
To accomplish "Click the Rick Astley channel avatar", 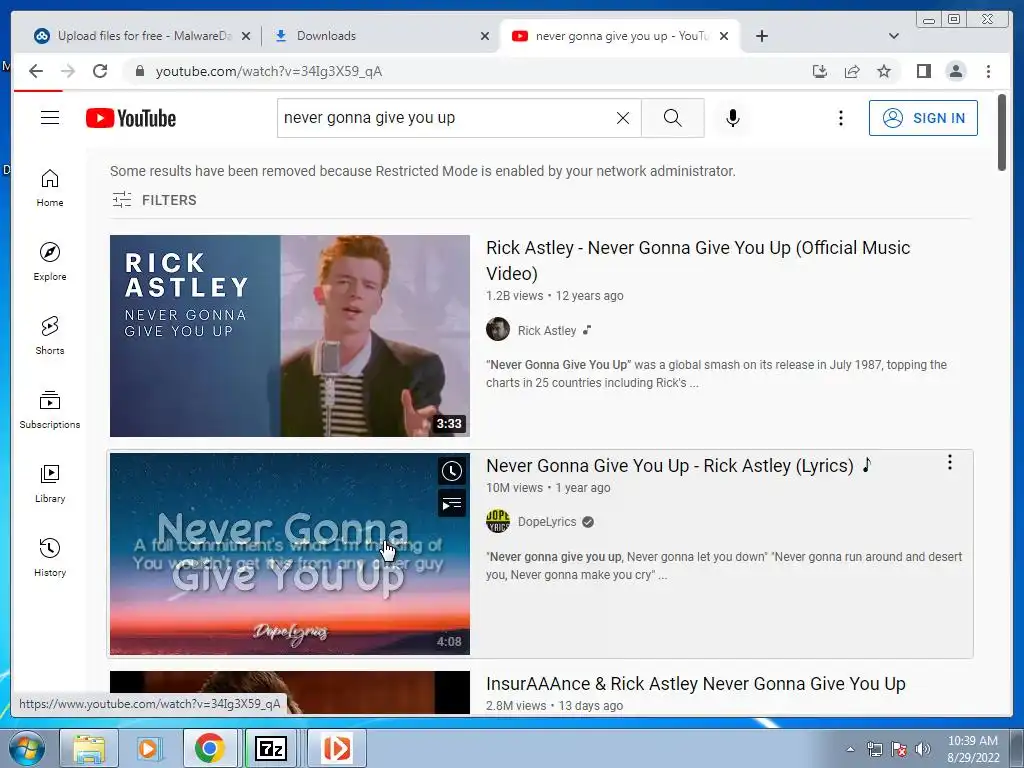I will pyautogui.click(x=498, y=329).
